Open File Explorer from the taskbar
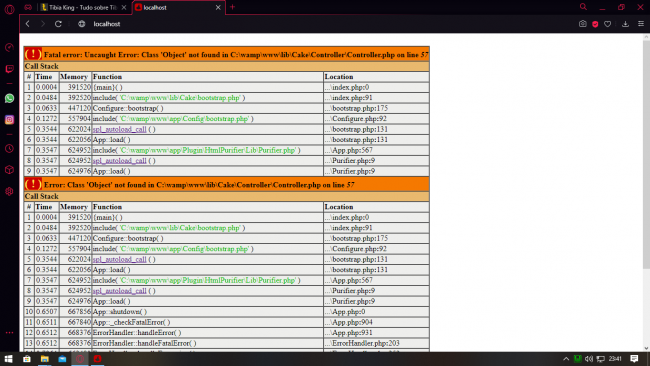650x366 pixels. point(44,359)
